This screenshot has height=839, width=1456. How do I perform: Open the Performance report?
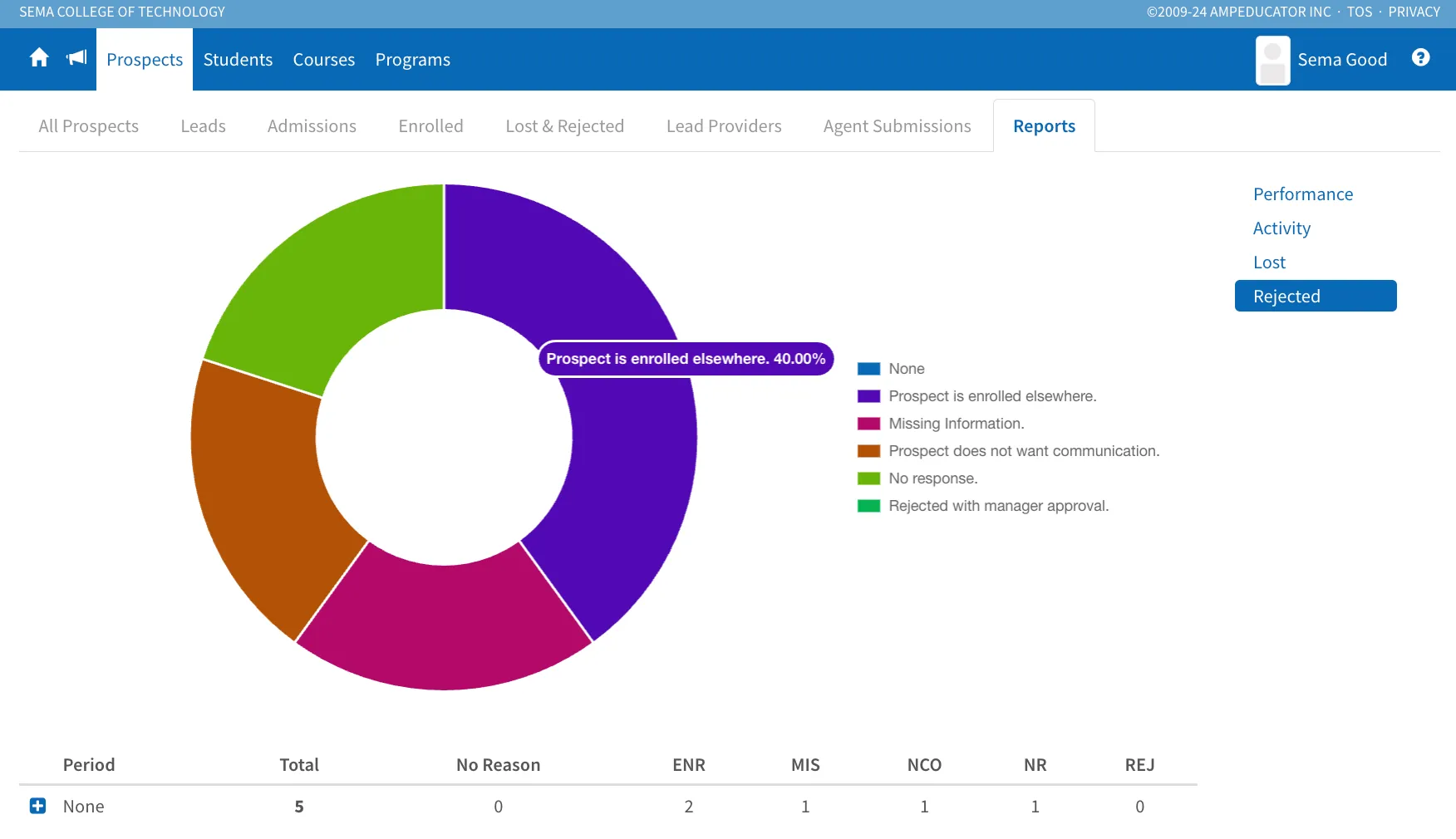(1302, 194)
